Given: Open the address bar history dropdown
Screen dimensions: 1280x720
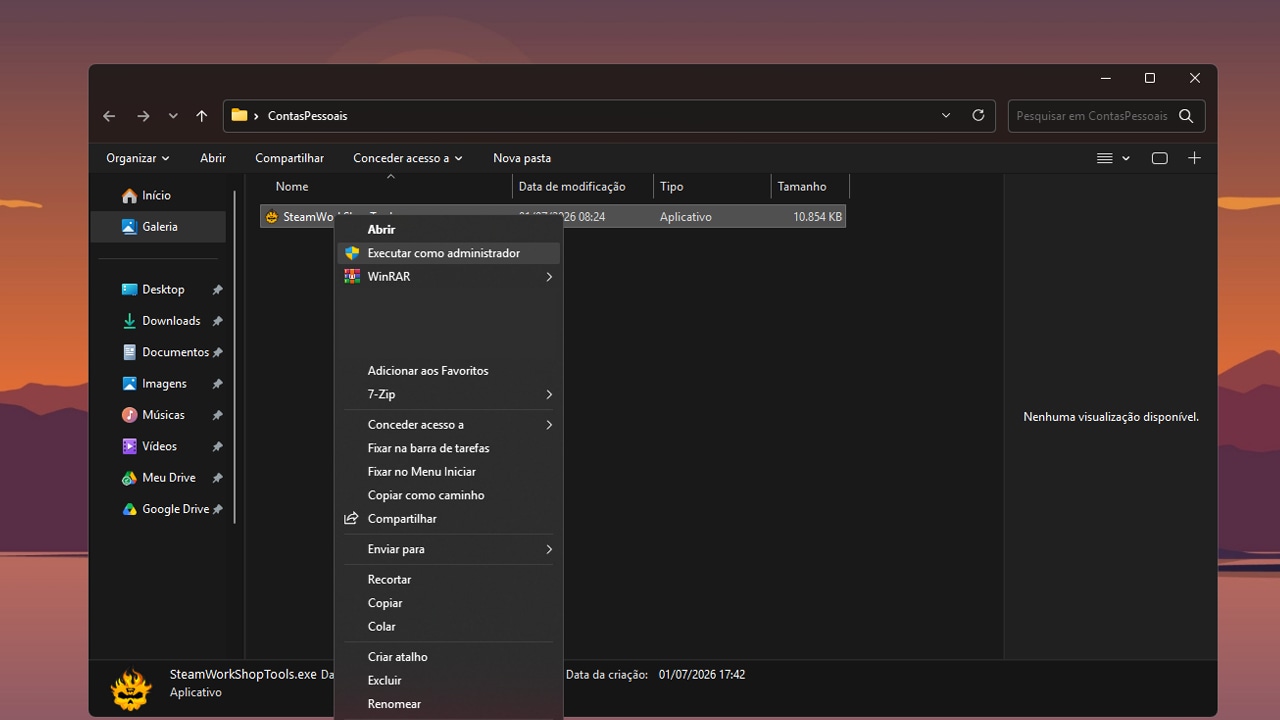Looking at the screenshot, I should pos(946,115).
